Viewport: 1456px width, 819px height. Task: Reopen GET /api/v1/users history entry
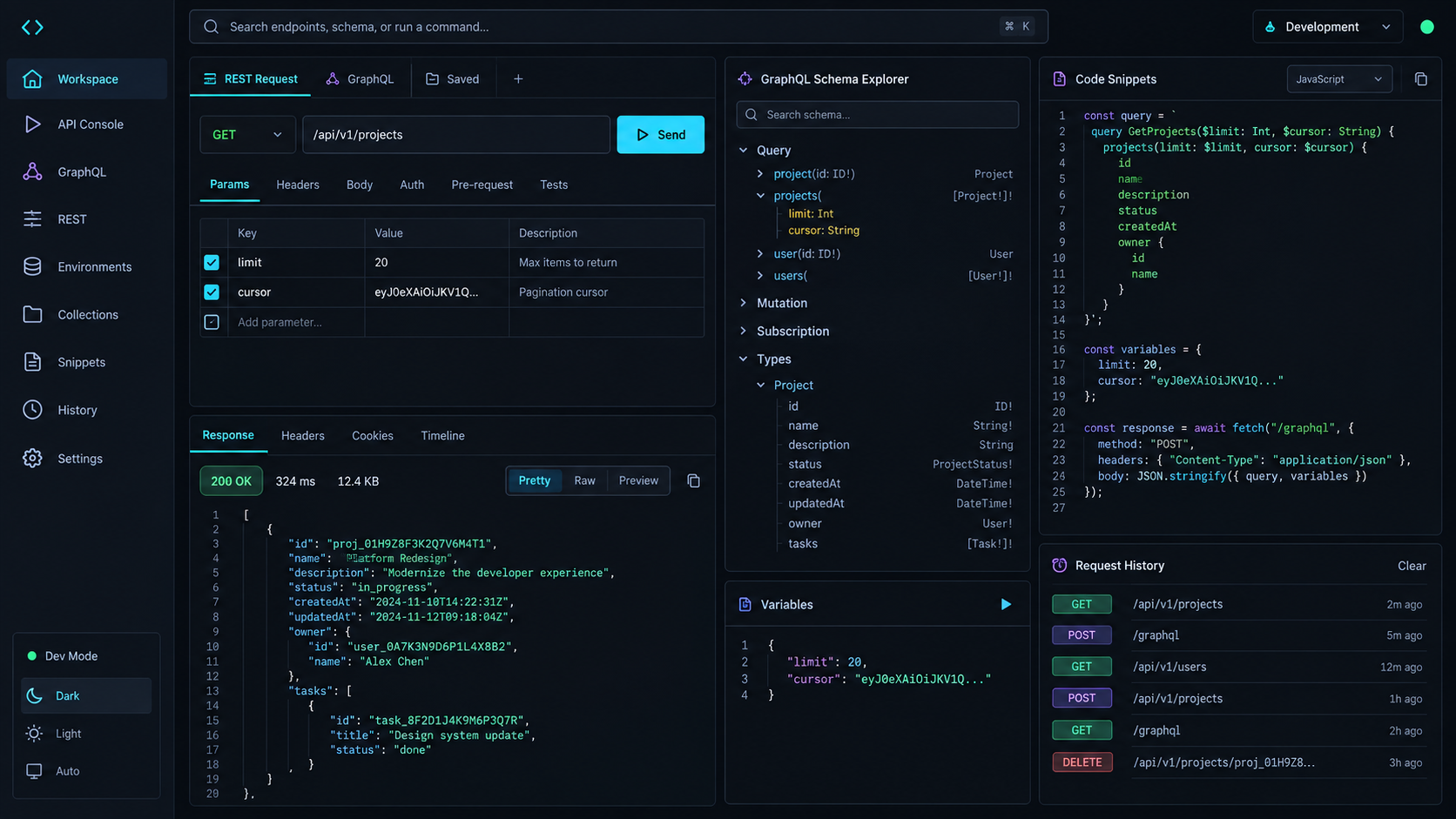coord(1237,667)
